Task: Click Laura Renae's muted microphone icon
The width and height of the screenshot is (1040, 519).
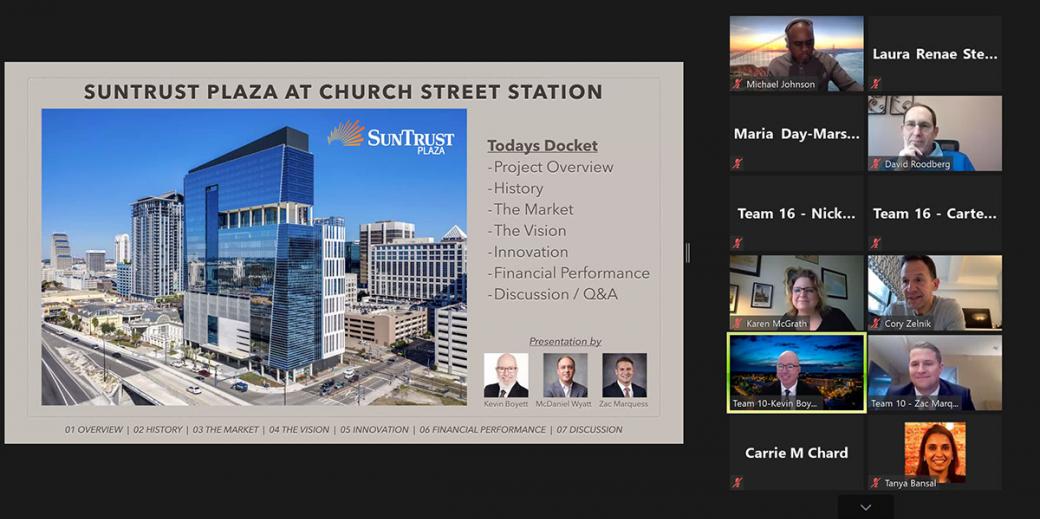Action: click(876, 84)
